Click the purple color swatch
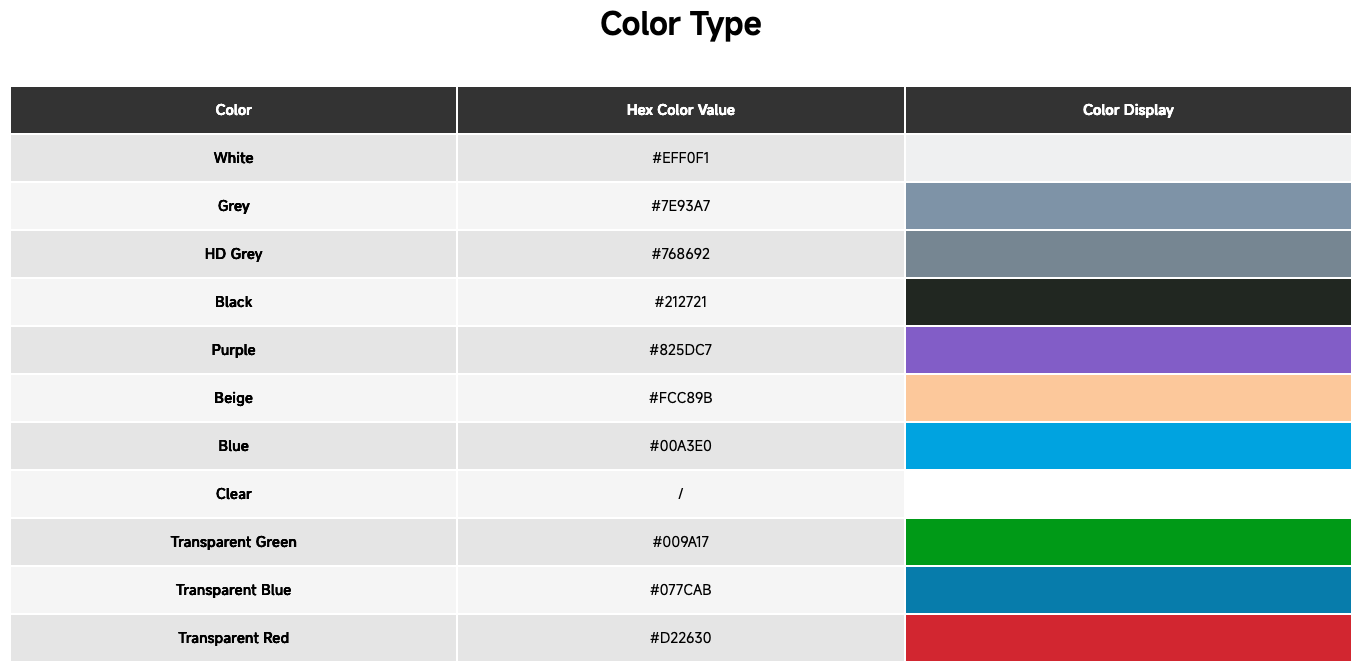Screen dimensions: 1362x670 [1128, 350]
